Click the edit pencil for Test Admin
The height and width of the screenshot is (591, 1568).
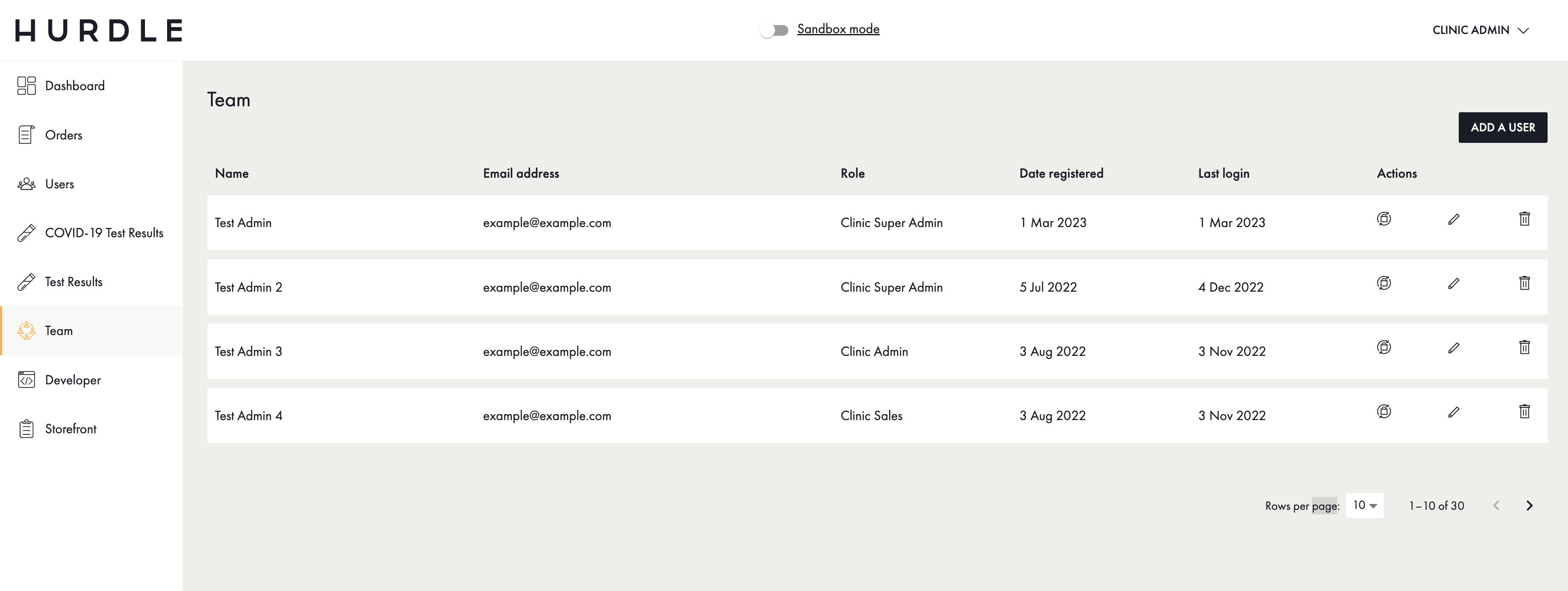coord(1454,219)
